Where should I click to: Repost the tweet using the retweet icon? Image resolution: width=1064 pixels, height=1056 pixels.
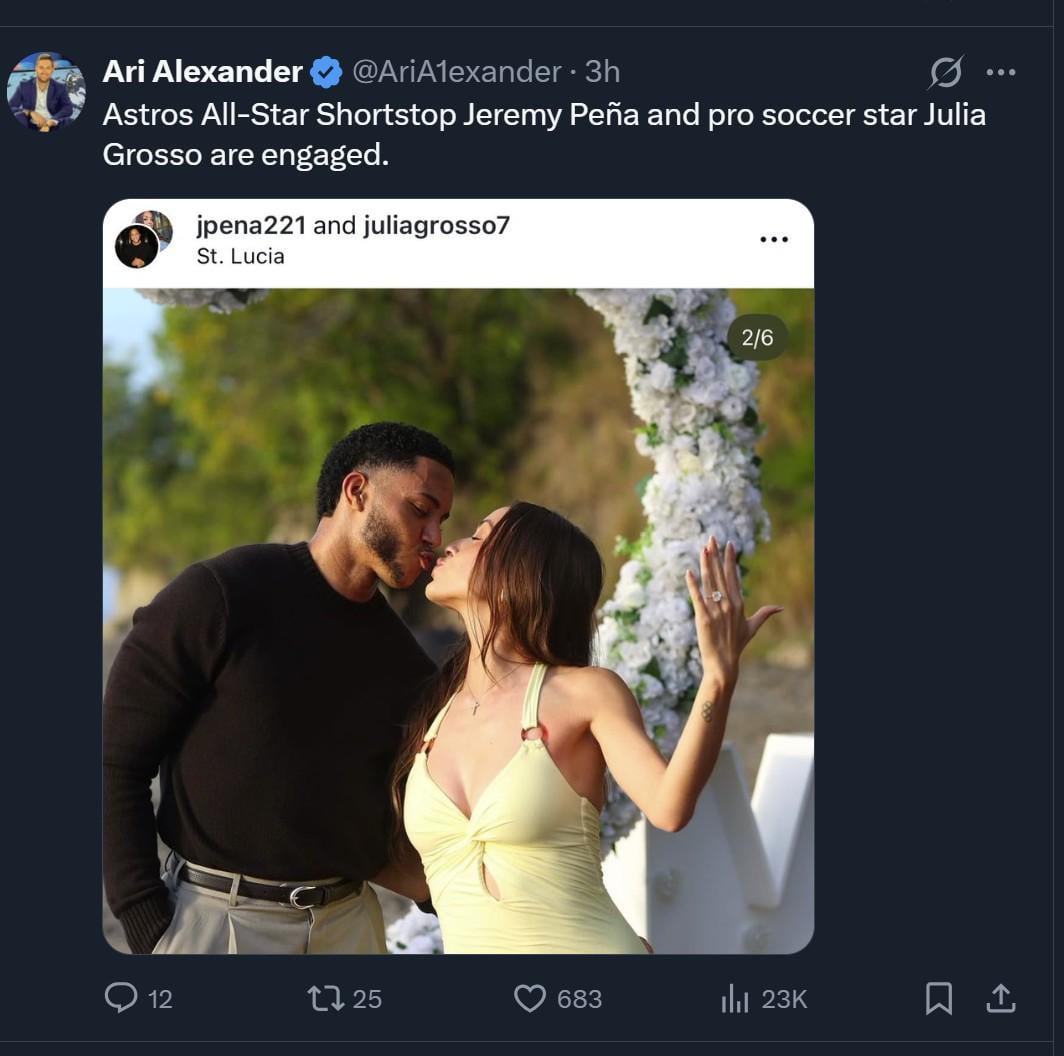coord(325,997)
